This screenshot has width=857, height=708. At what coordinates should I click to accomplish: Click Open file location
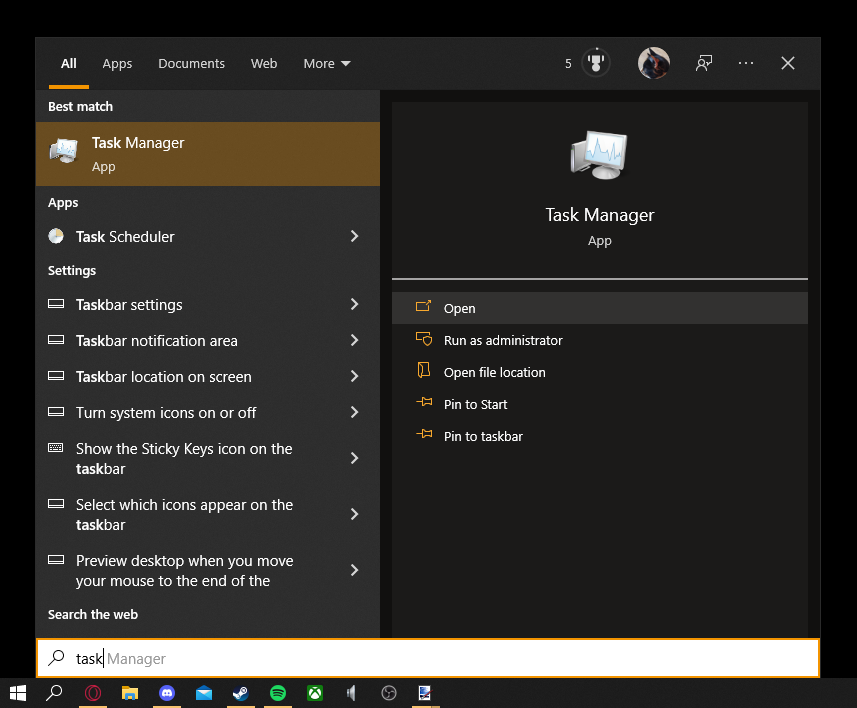(x=600, y=372)
